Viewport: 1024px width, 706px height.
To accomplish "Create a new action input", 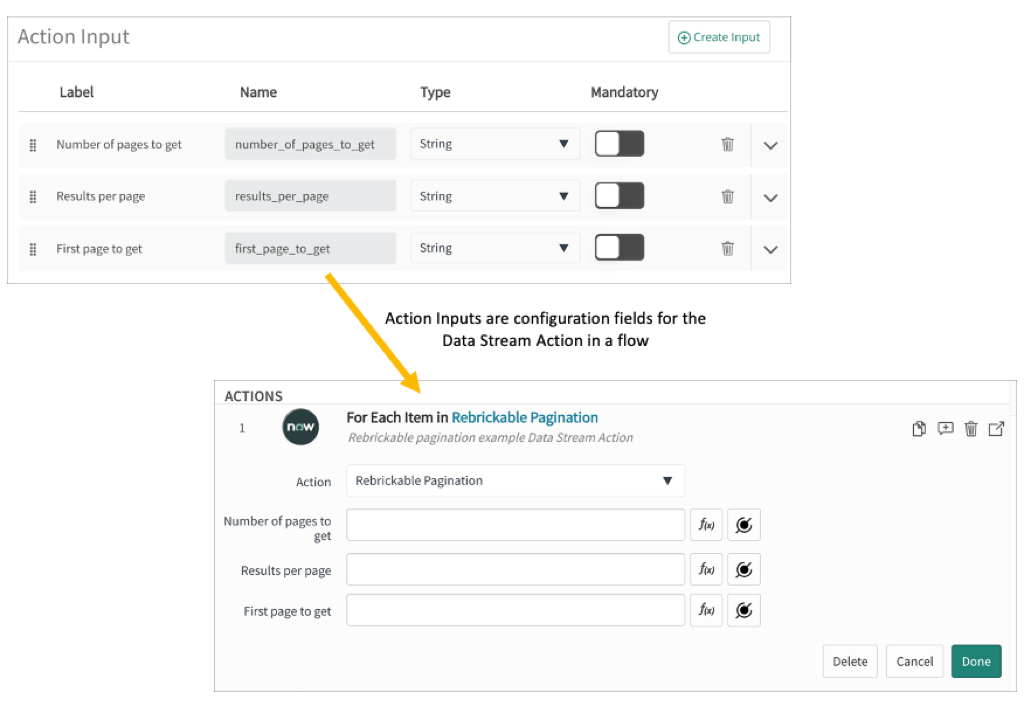I will tap(719, 37).
